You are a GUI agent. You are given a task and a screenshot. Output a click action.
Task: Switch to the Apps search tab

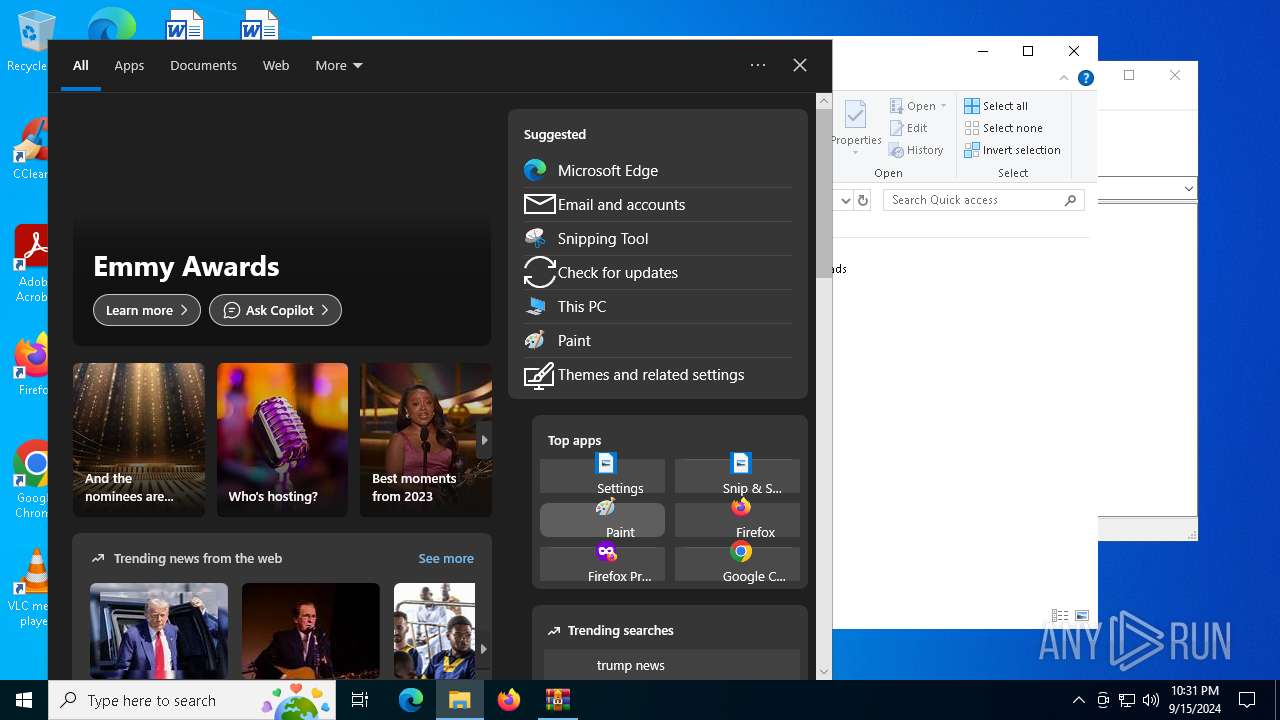pyautogui.click(x=129, y=65)
